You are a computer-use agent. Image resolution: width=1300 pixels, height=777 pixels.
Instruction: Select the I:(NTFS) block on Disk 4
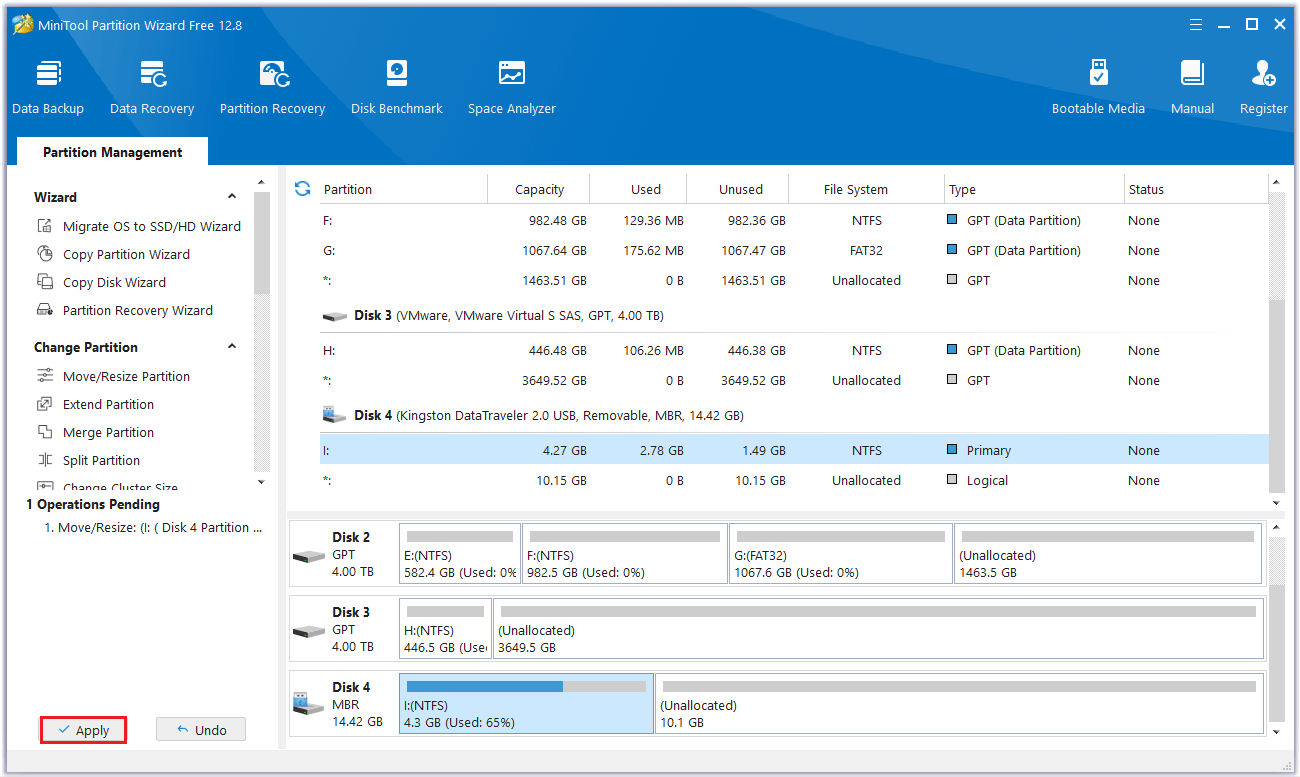(x=526, y=703)
